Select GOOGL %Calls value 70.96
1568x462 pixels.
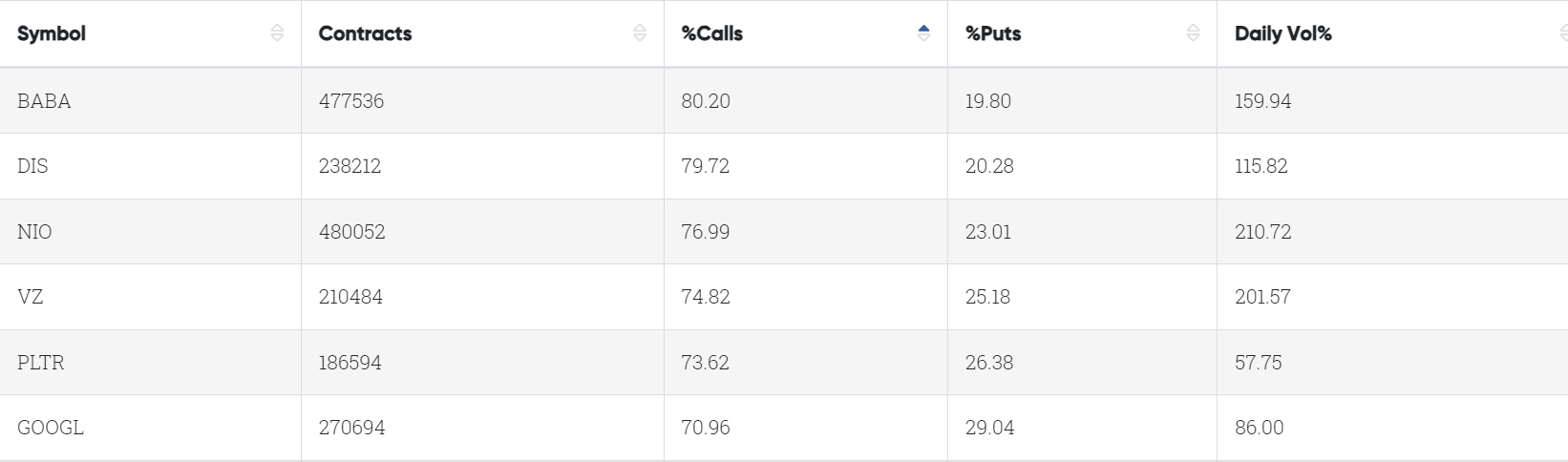(x=706, y=428)
